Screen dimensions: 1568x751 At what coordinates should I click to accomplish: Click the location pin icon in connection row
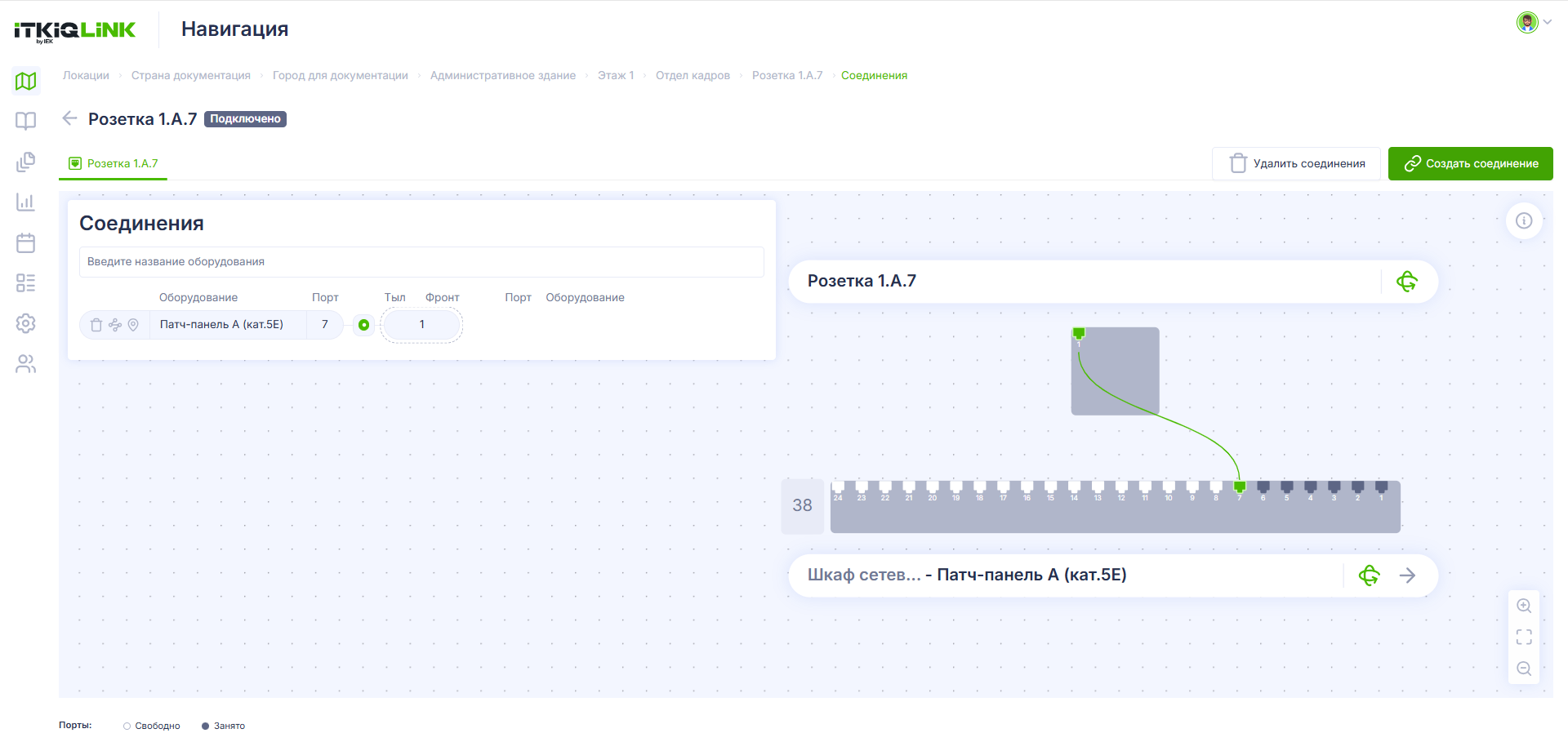pos(133,325)
